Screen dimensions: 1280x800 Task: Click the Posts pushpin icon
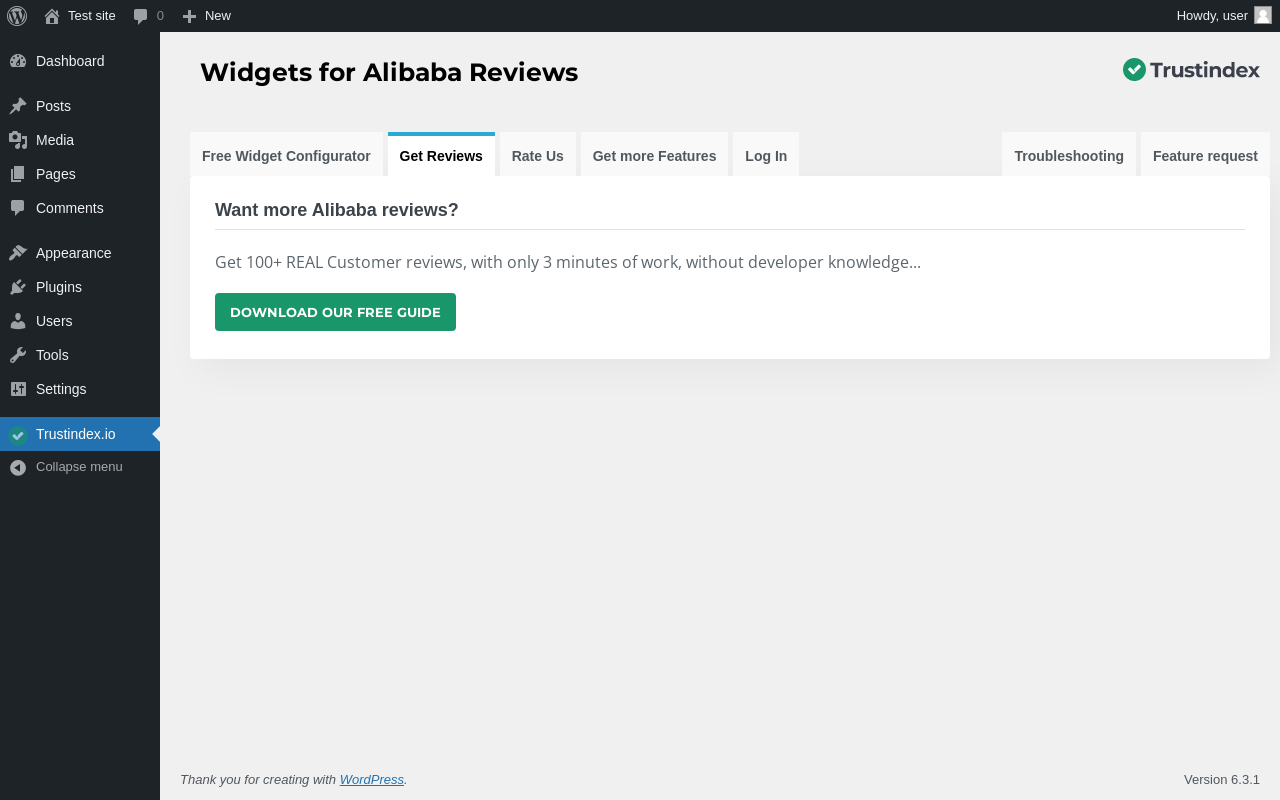18,106
